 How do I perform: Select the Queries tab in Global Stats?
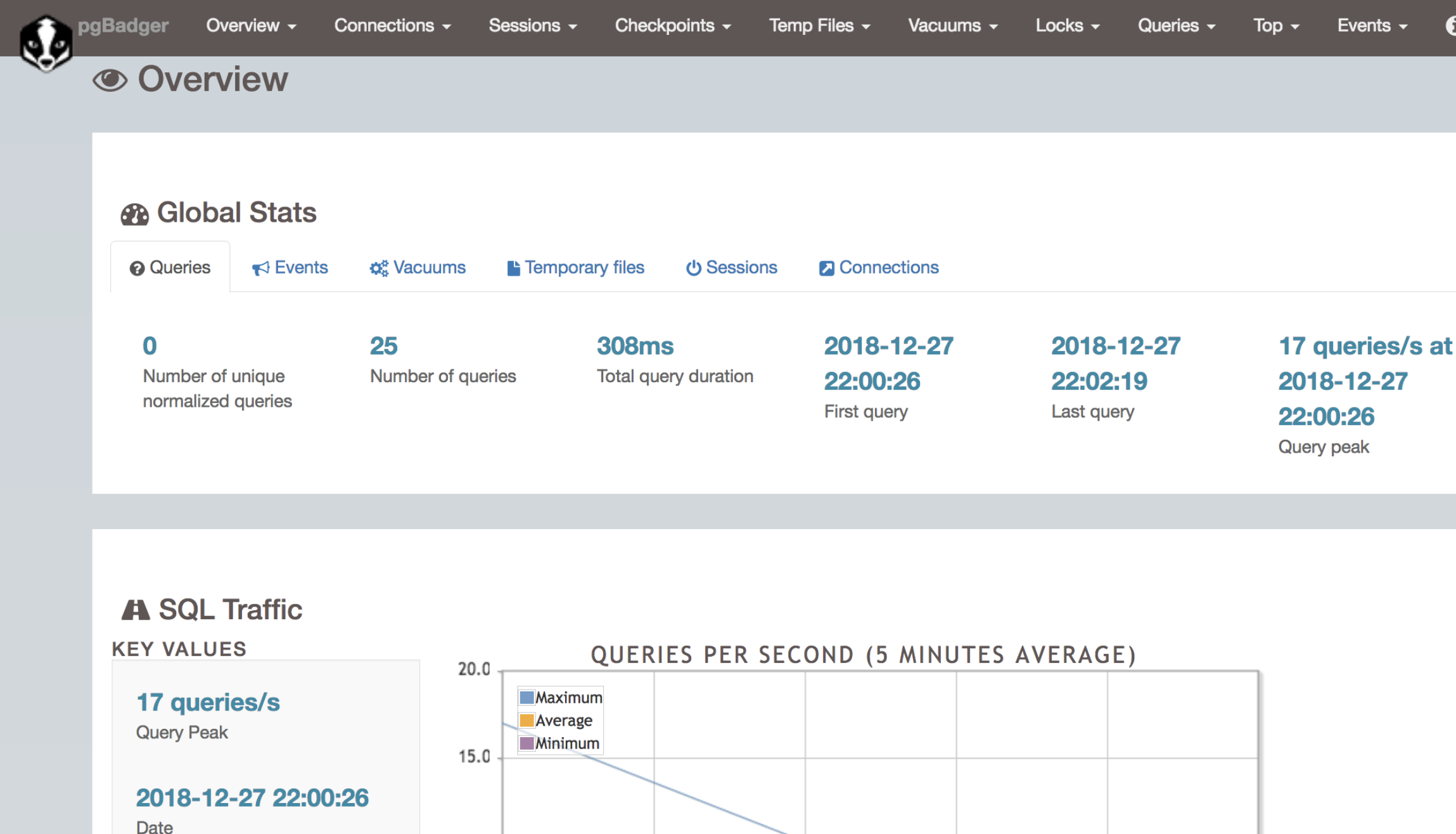pyautogui.click(x=170, y=268)
